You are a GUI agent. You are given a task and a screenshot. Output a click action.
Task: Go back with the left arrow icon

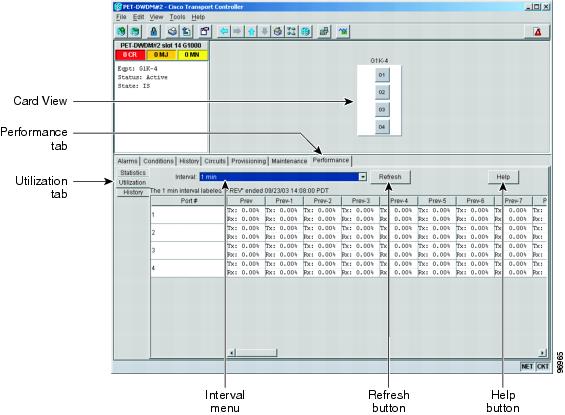(x=224, y=31)
